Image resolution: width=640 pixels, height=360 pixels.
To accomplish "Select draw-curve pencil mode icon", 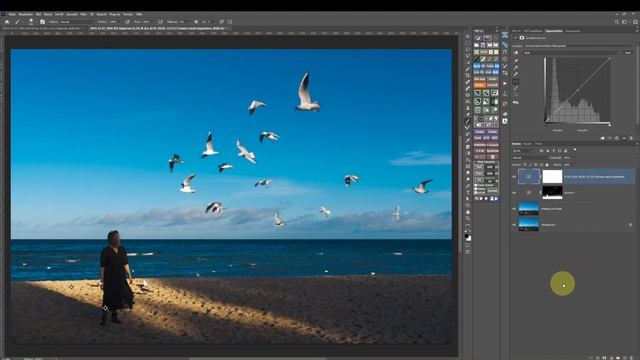I will pyautogui.click(x=516, y=88).
